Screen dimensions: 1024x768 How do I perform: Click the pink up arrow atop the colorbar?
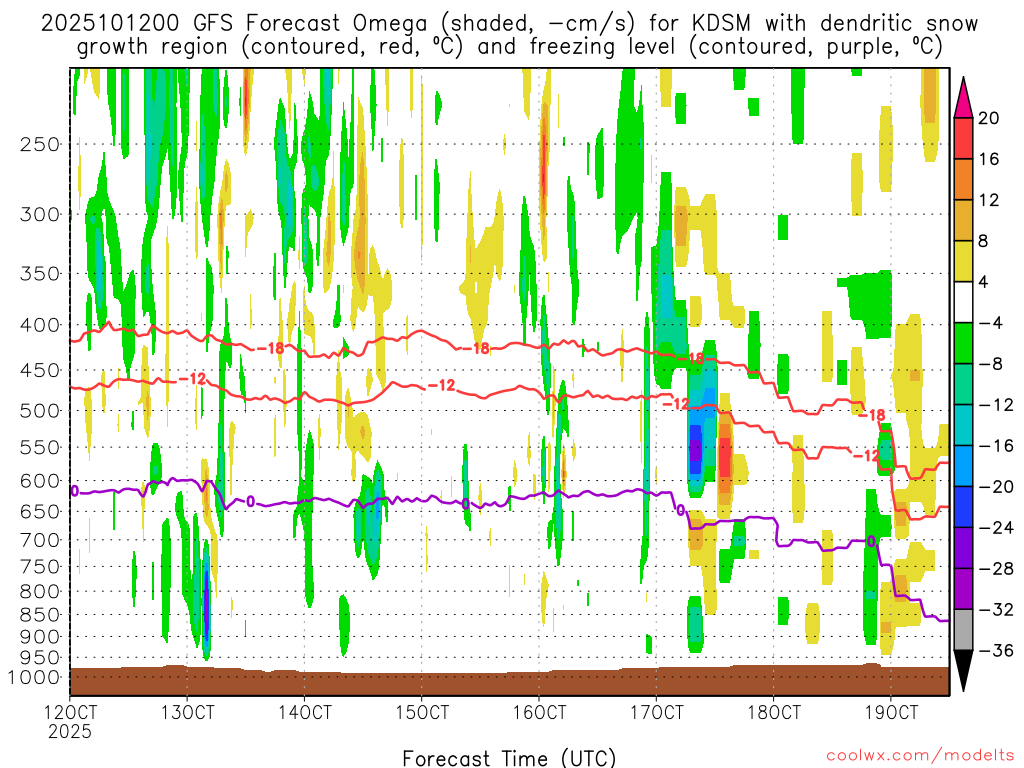pos(963,97)
